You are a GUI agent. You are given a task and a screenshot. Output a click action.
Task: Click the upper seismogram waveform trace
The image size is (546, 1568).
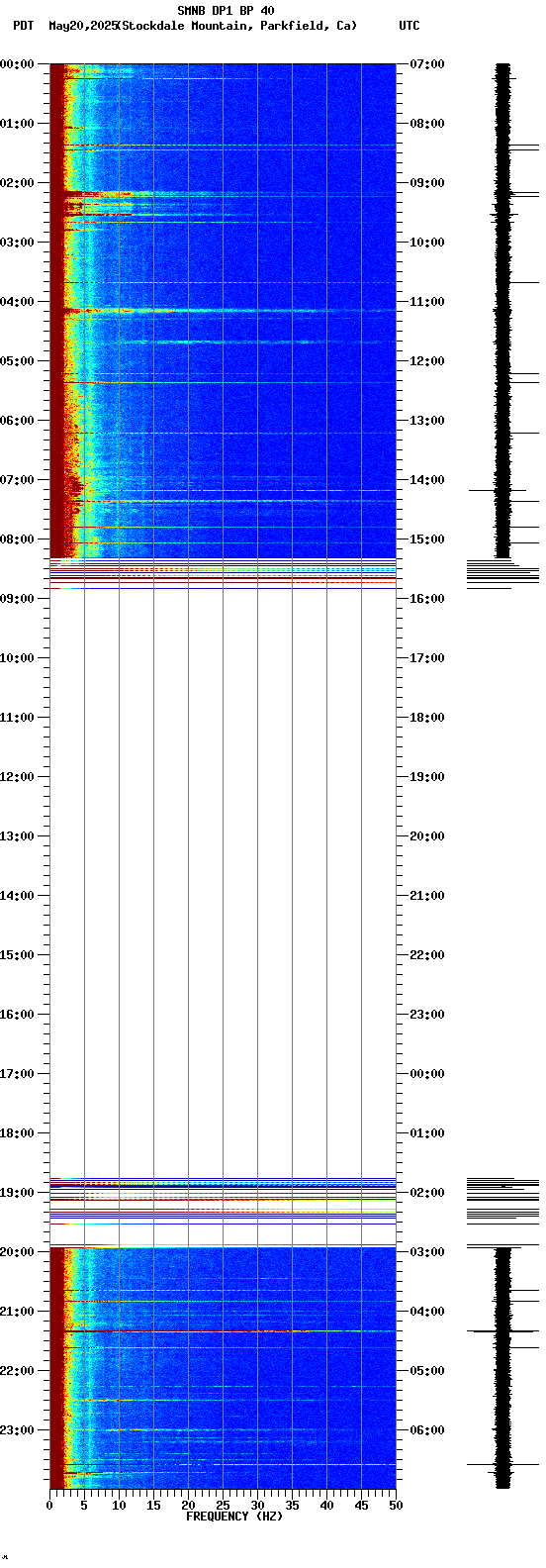pyautogui.click(x=503, y=311)
